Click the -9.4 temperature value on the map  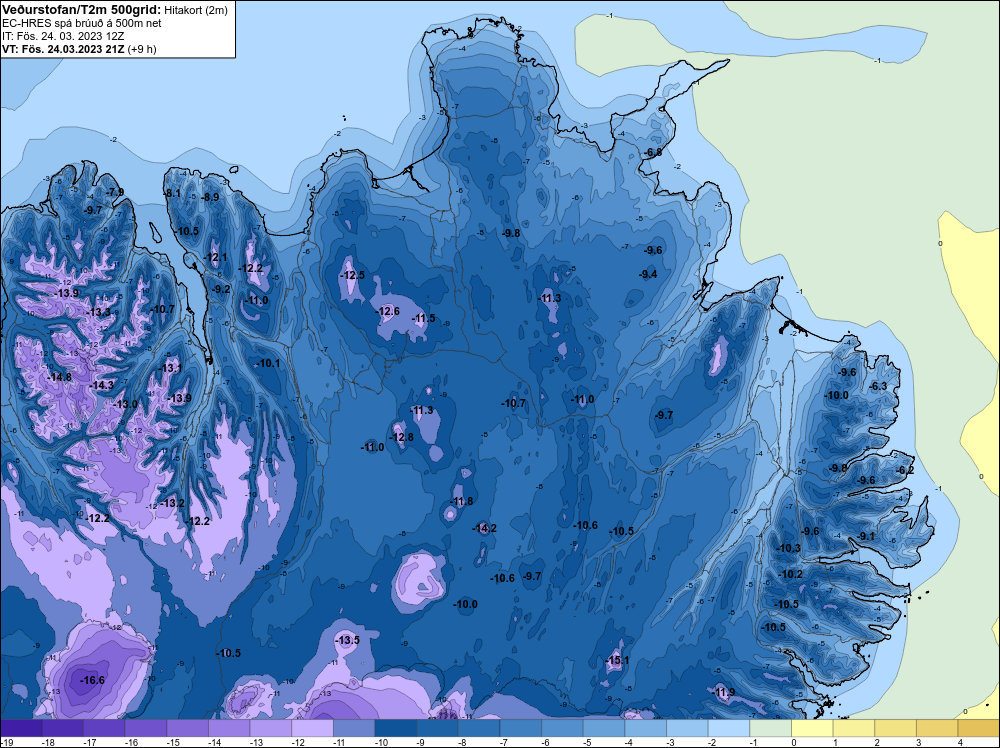click(648, 274)
